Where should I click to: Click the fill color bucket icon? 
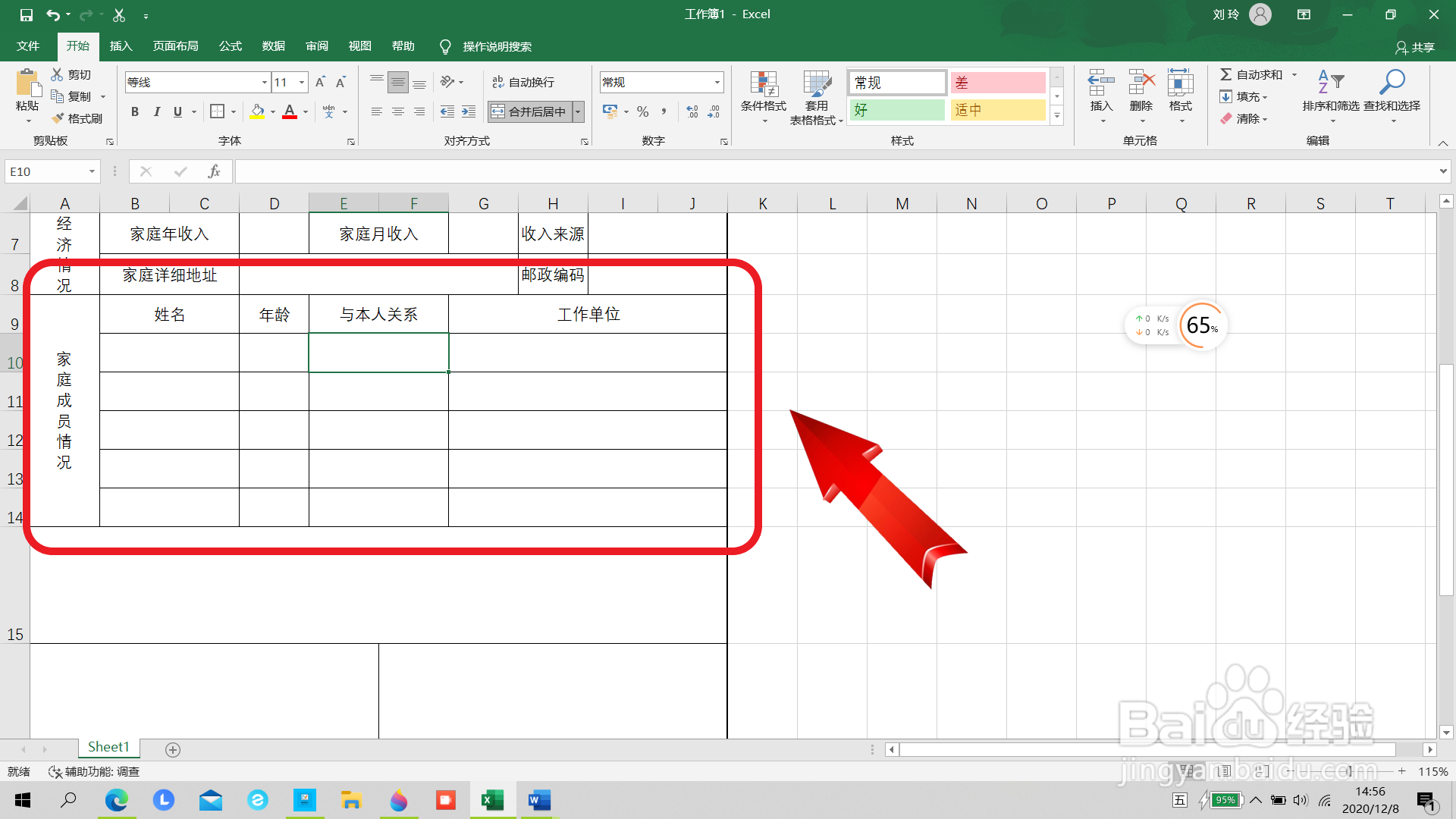pos(258,111)
